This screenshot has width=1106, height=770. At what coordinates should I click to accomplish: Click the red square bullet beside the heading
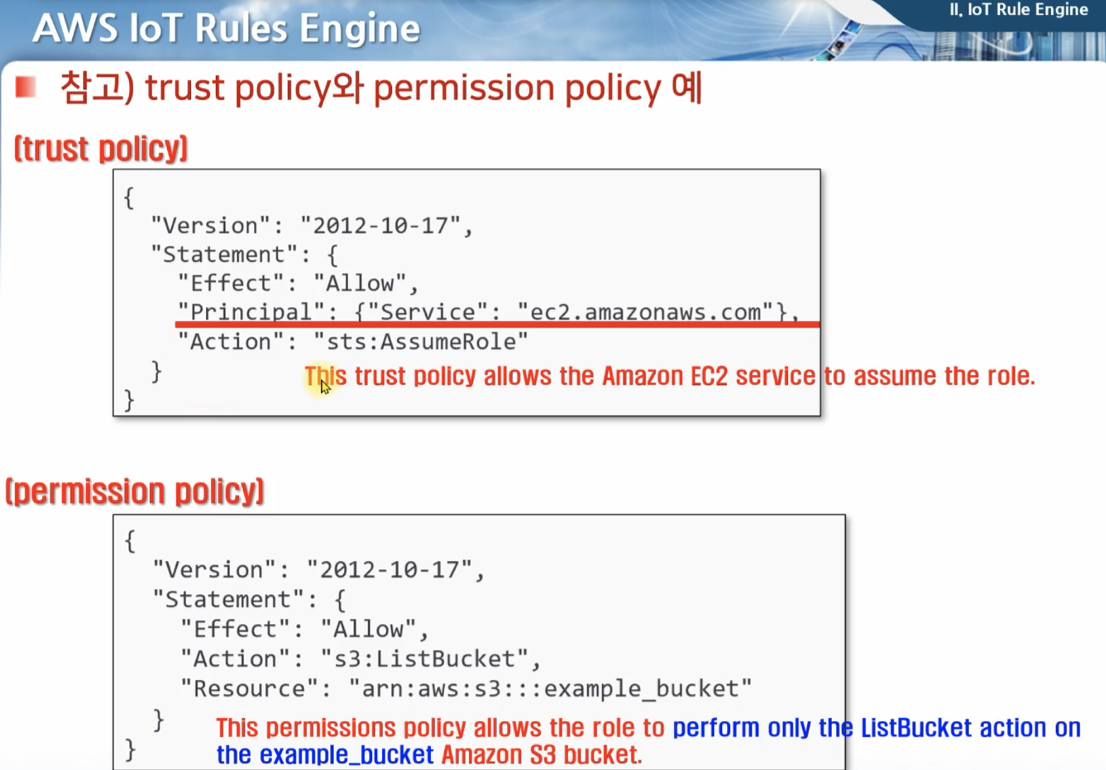coord(25,87)
